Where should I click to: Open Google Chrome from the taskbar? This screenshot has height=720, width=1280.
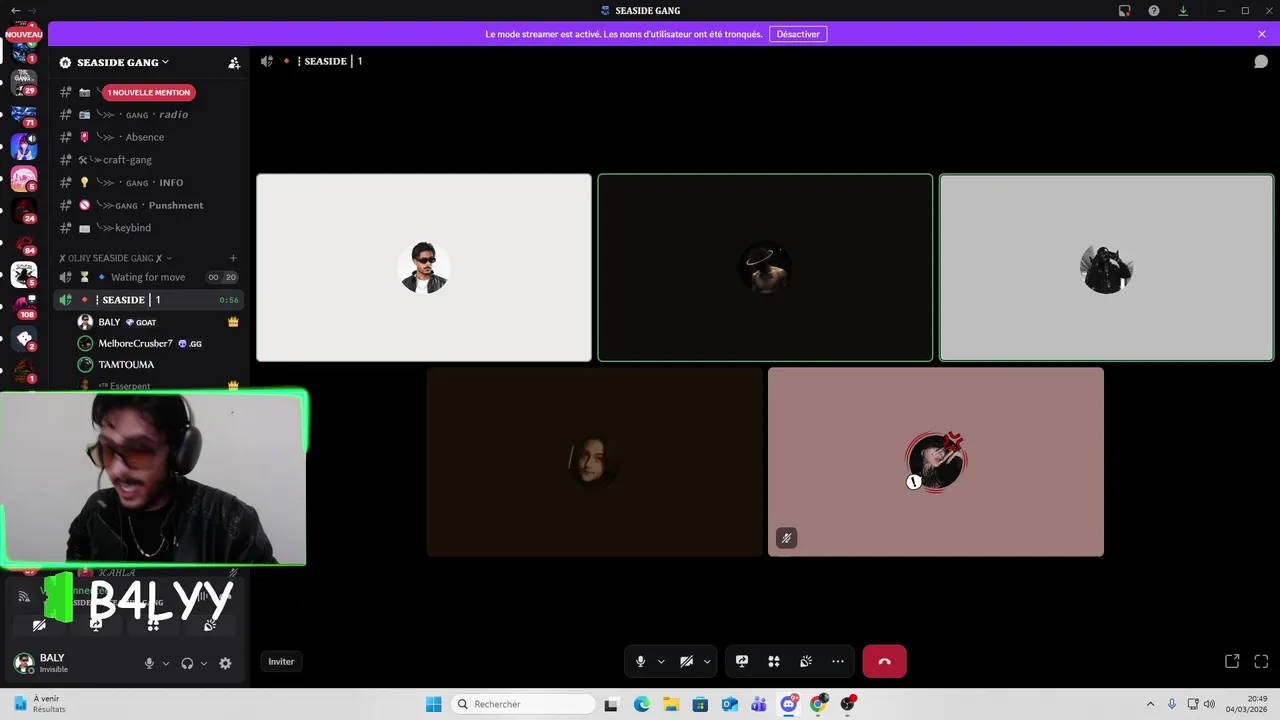point(818,704)
